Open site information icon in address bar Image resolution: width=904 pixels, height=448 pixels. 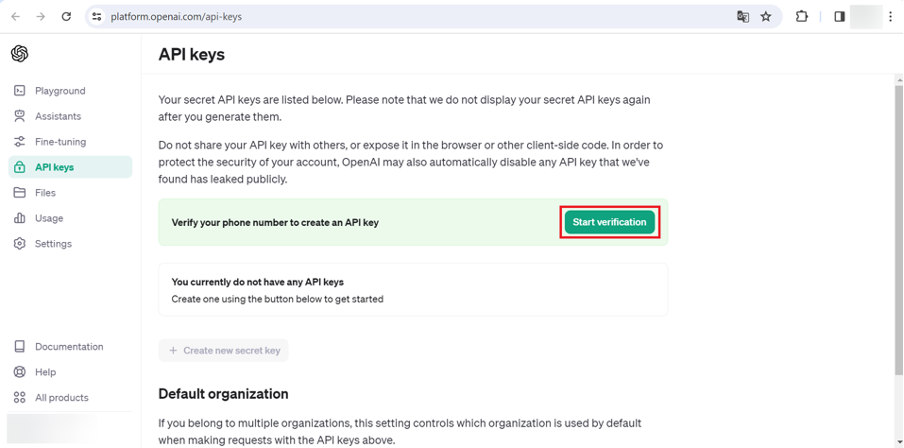coord(97,17)
